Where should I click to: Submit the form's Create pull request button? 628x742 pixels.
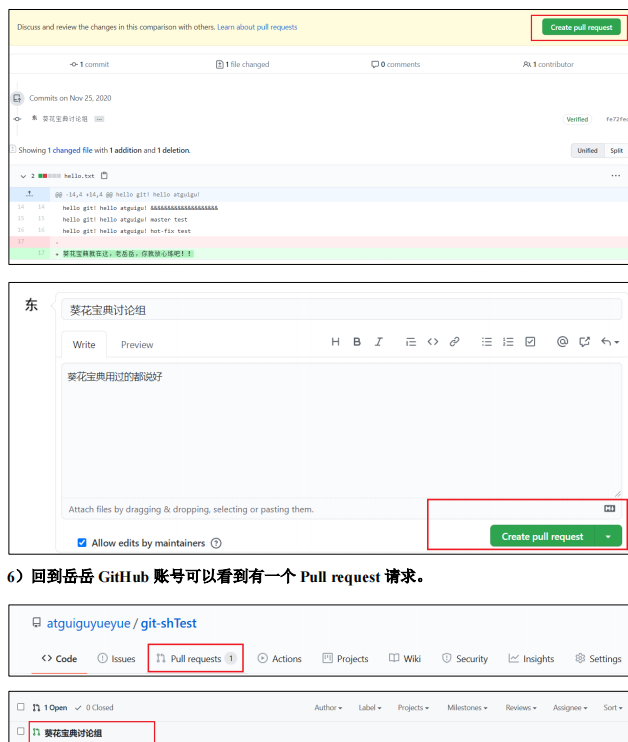(542, 536)
